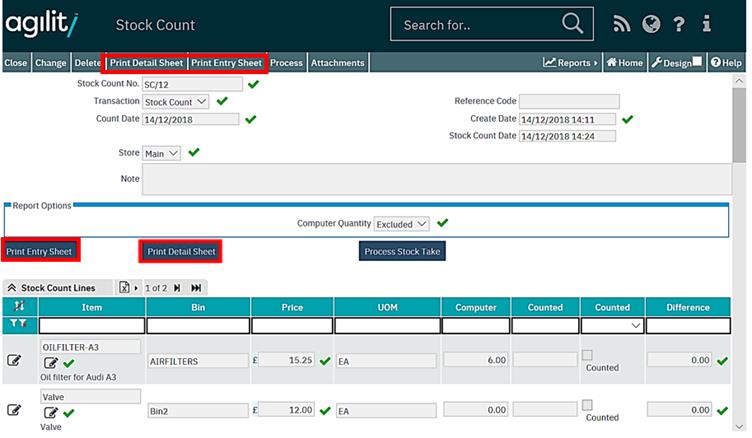Viewport: 752px width, 438px height.
Task: Open the Reports menu
Action: (571, 62)
